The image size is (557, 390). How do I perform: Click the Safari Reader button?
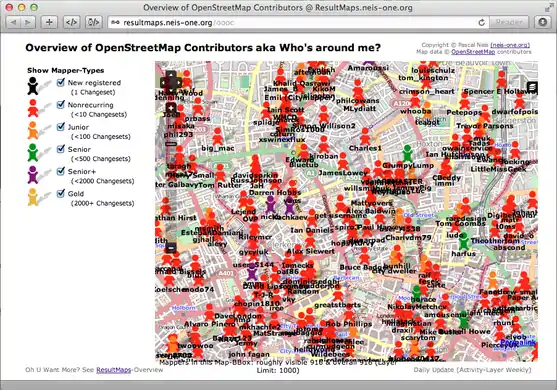coord(509,22)
